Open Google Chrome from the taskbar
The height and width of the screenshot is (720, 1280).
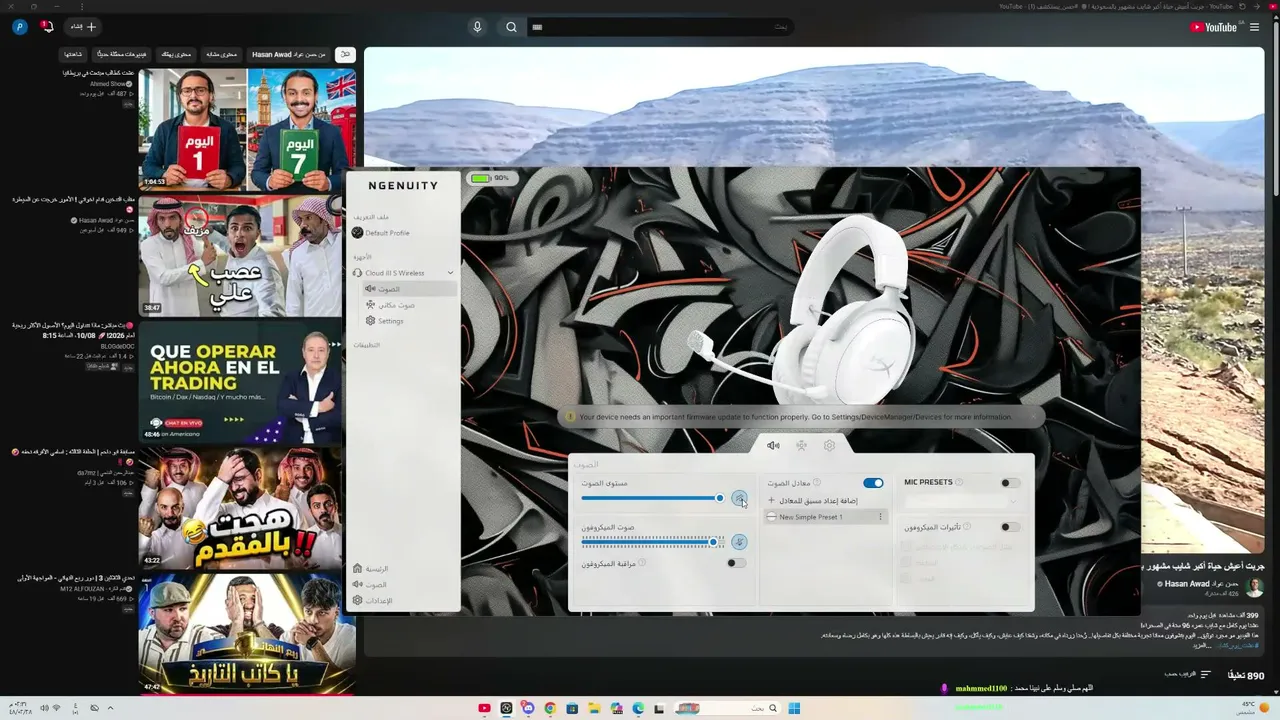(549, 708)
